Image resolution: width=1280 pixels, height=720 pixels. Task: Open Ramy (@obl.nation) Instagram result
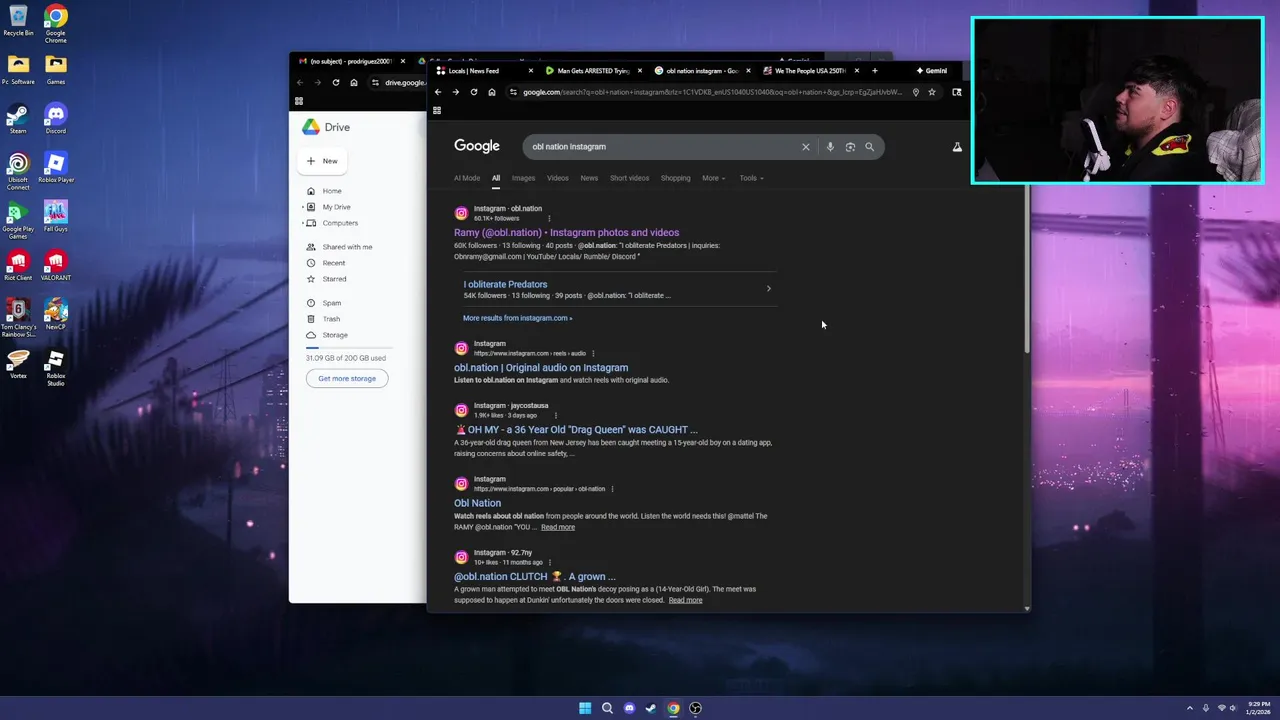point(566,233)
